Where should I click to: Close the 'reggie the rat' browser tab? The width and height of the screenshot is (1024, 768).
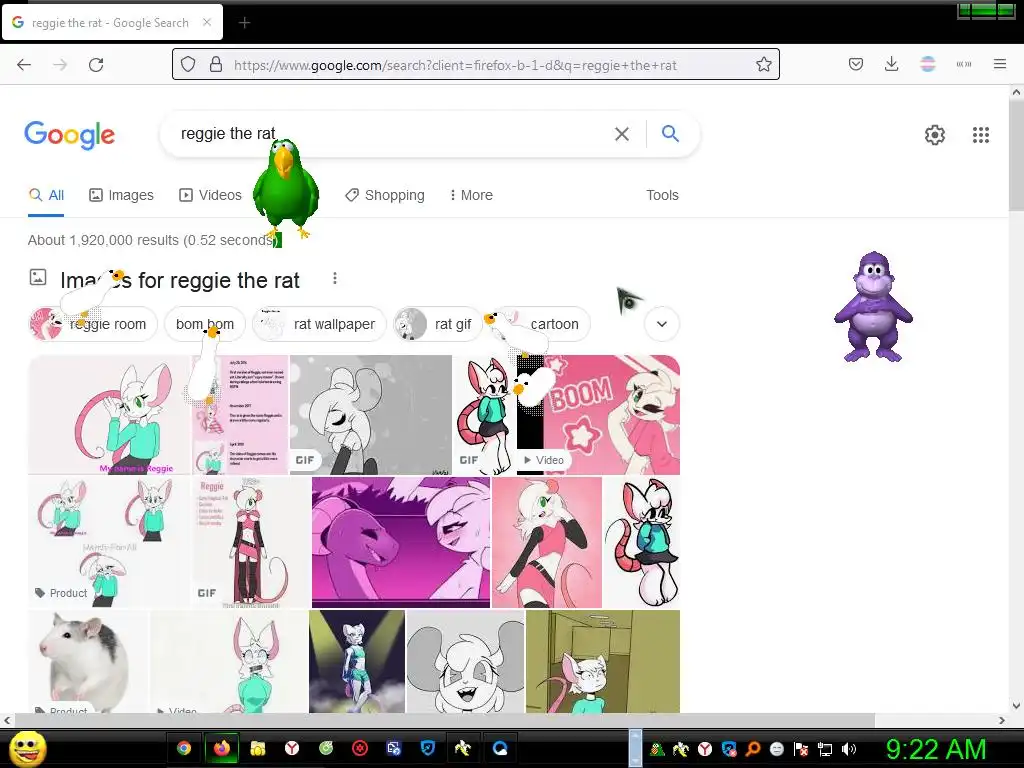click(x=207, y=22)
